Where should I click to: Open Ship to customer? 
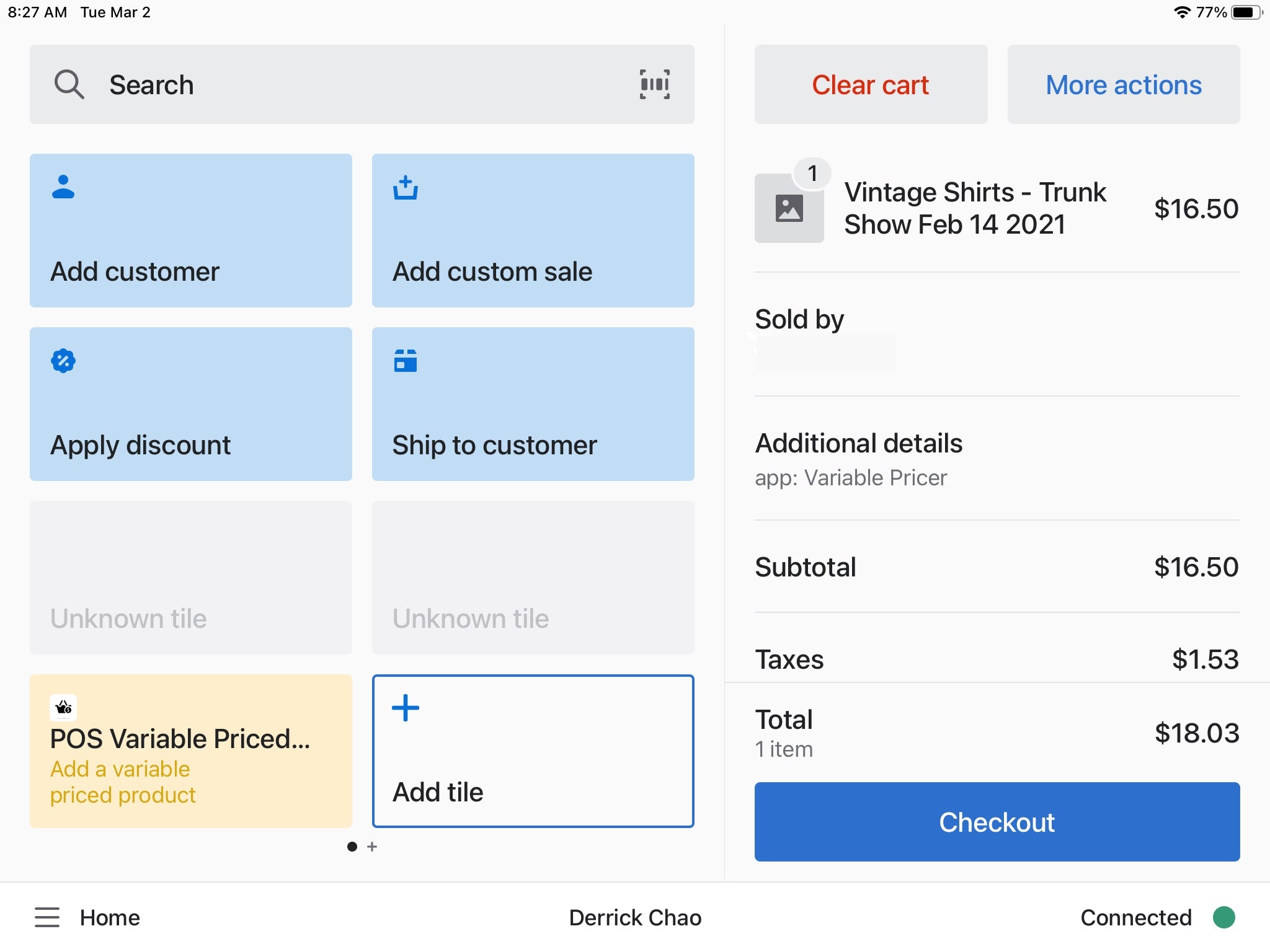tap(532, 403)
